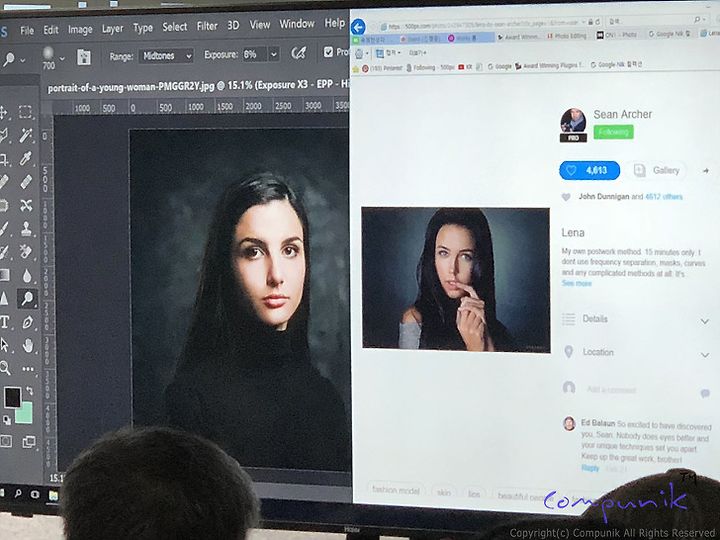The height and width of the screenshot is (540, 720).
Task: Open the brush settings panel icon
Action: pos(84,57)
